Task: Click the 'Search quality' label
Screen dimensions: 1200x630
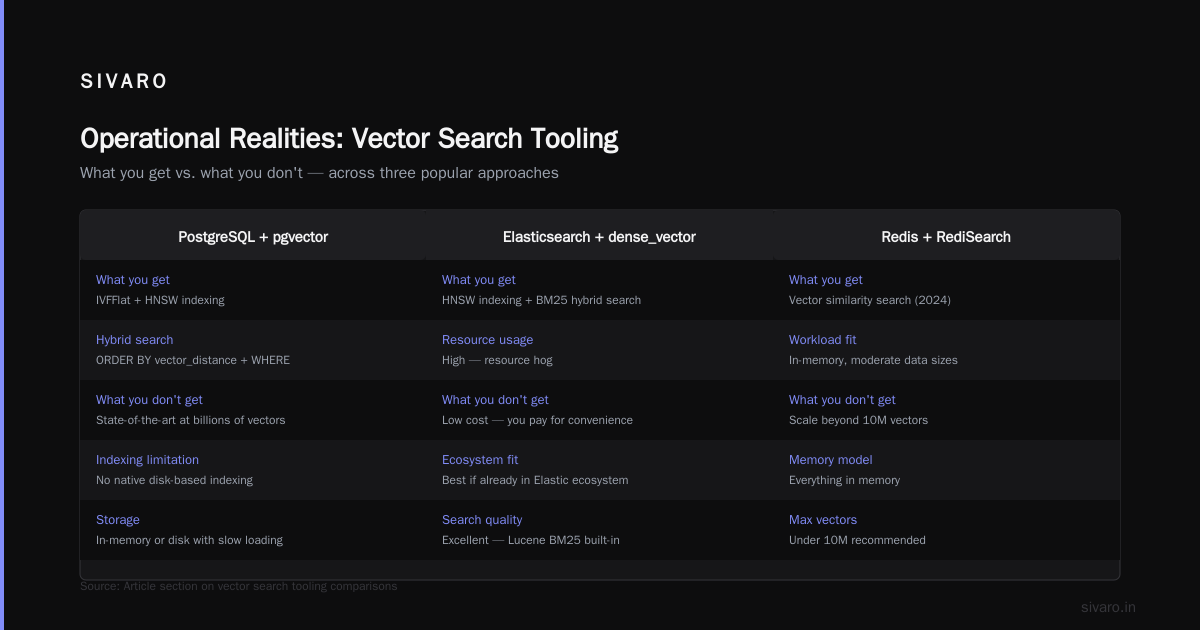Action: 482,520
